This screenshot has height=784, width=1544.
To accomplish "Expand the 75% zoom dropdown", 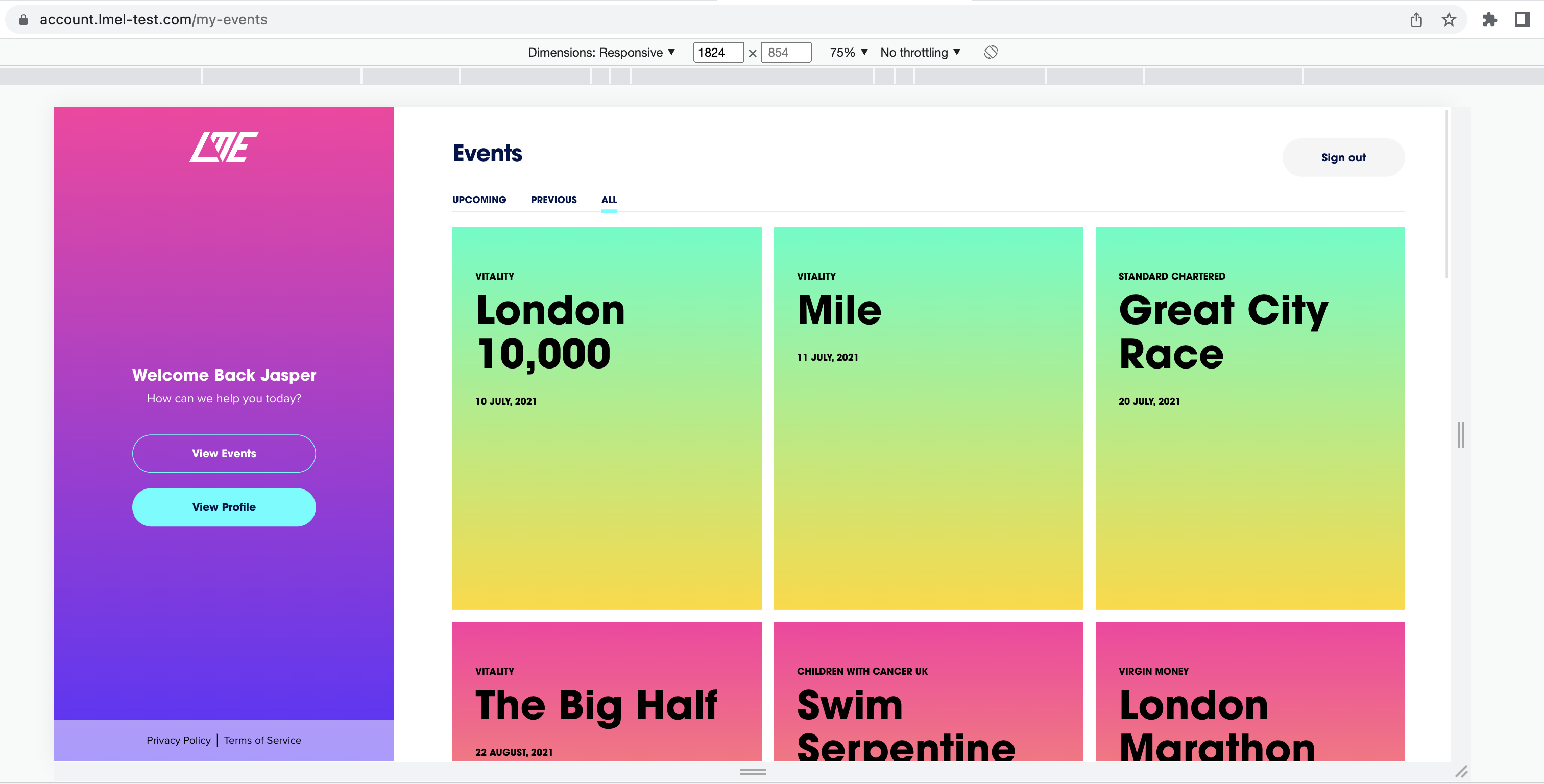I will pyautogui.click(x=848, y=52).
